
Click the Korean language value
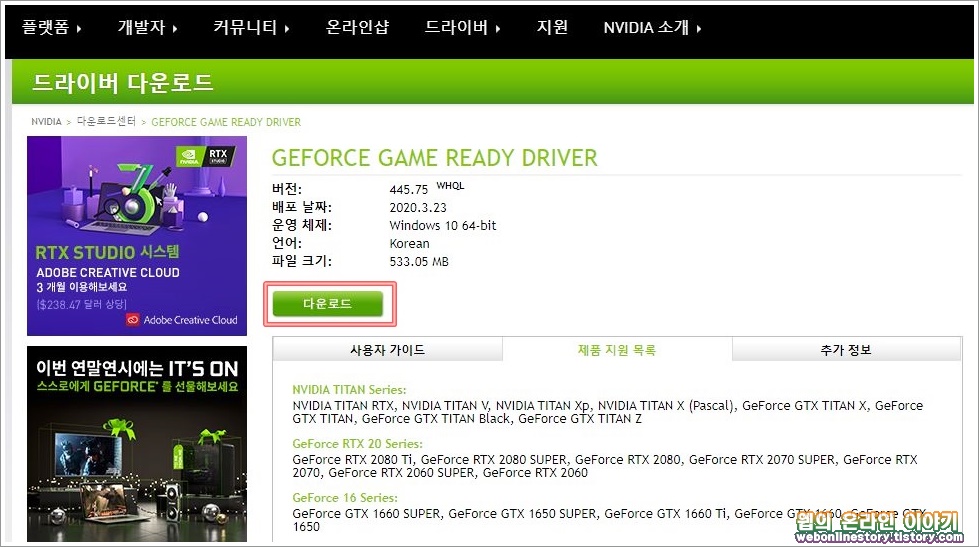coord(410,244)
